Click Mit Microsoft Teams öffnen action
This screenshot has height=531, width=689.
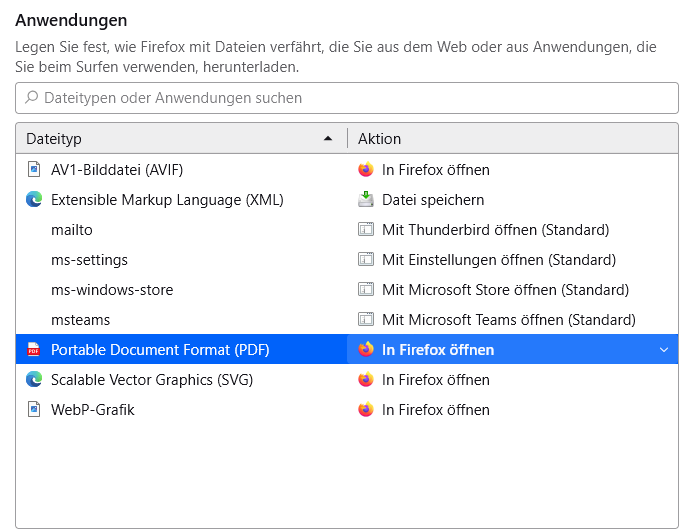508,320
